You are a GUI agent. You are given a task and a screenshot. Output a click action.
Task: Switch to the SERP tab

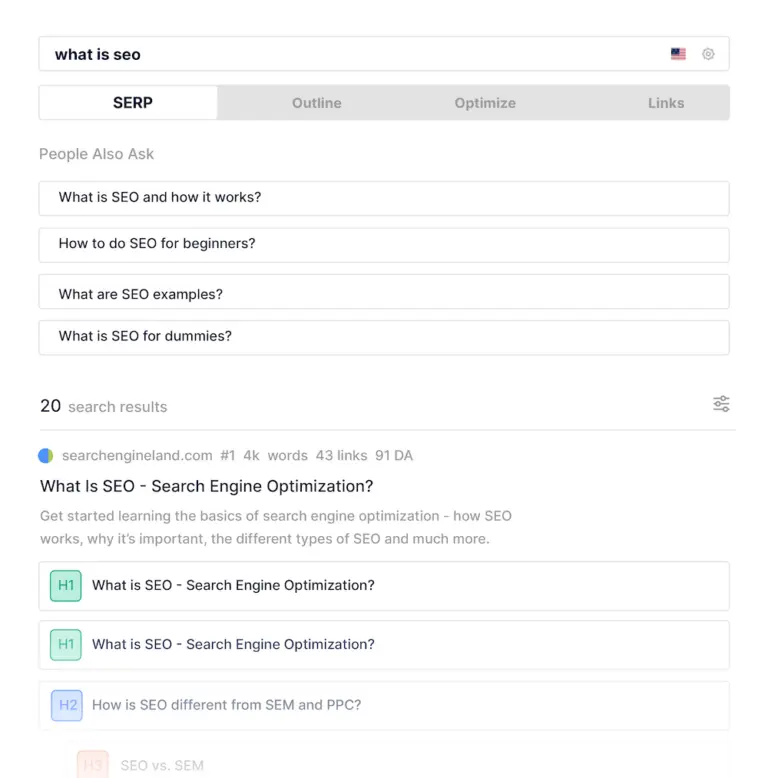coord(132,103)
